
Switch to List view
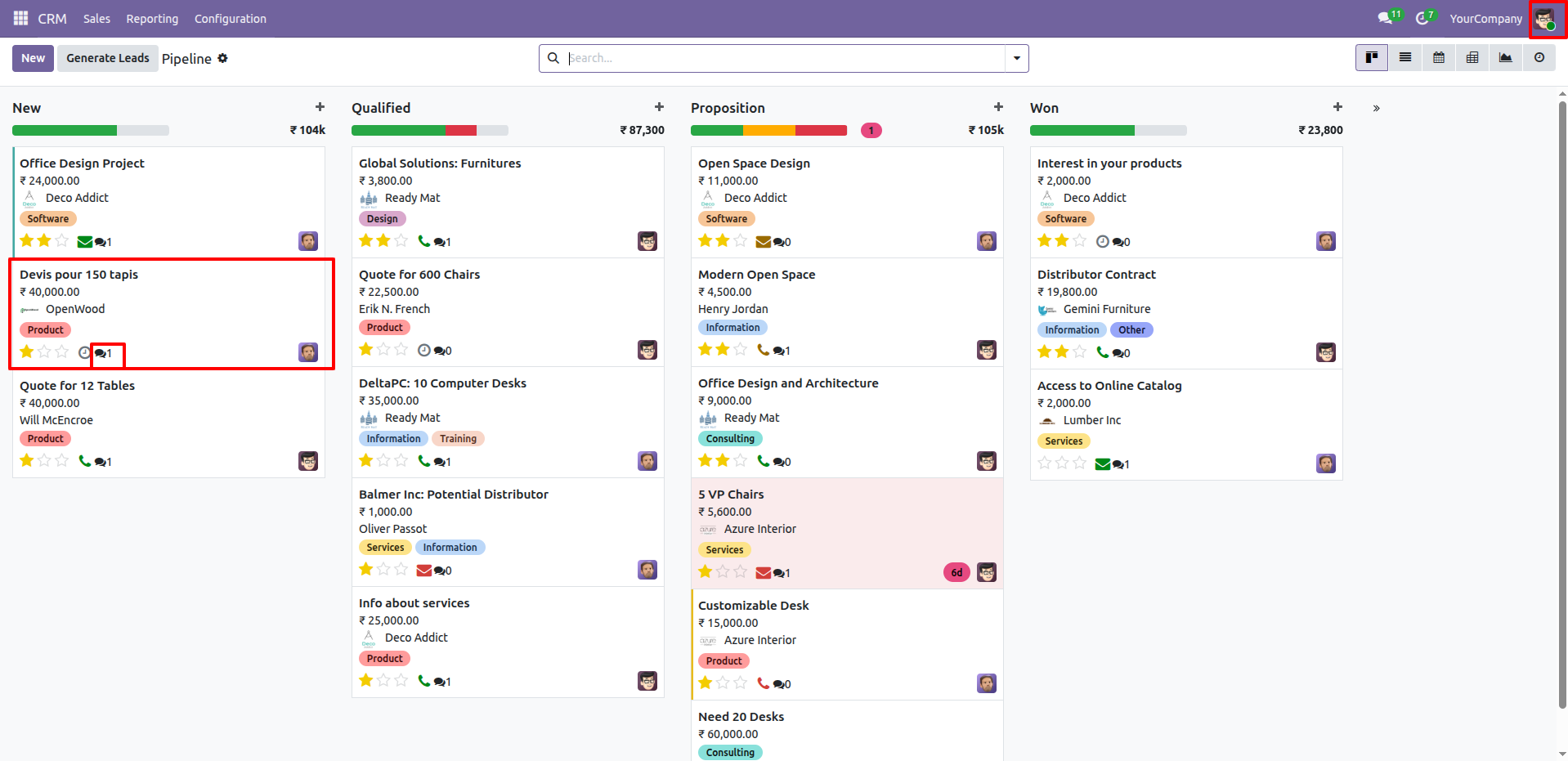[x=1405, y=58]
